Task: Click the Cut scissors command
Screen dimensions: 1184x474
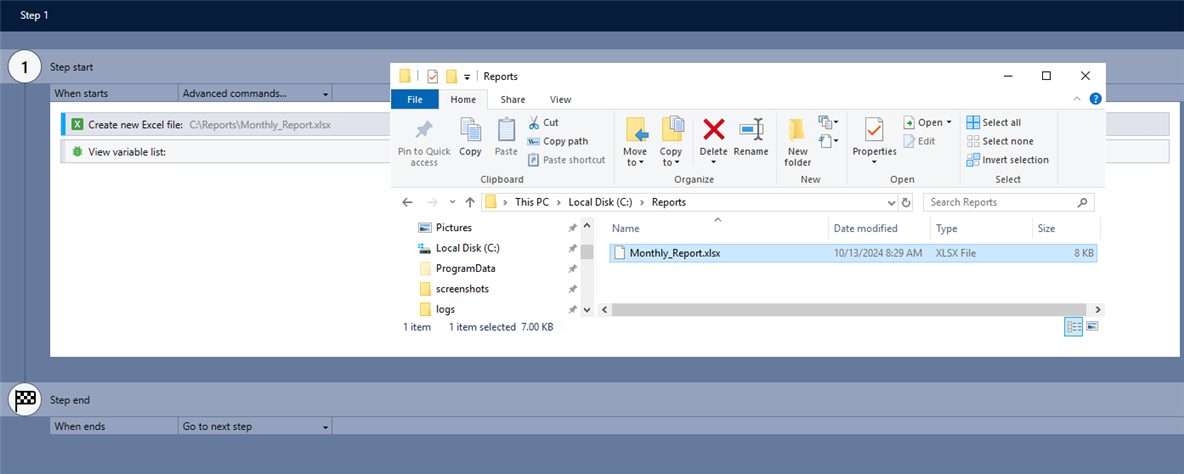Action: point(543,122)
